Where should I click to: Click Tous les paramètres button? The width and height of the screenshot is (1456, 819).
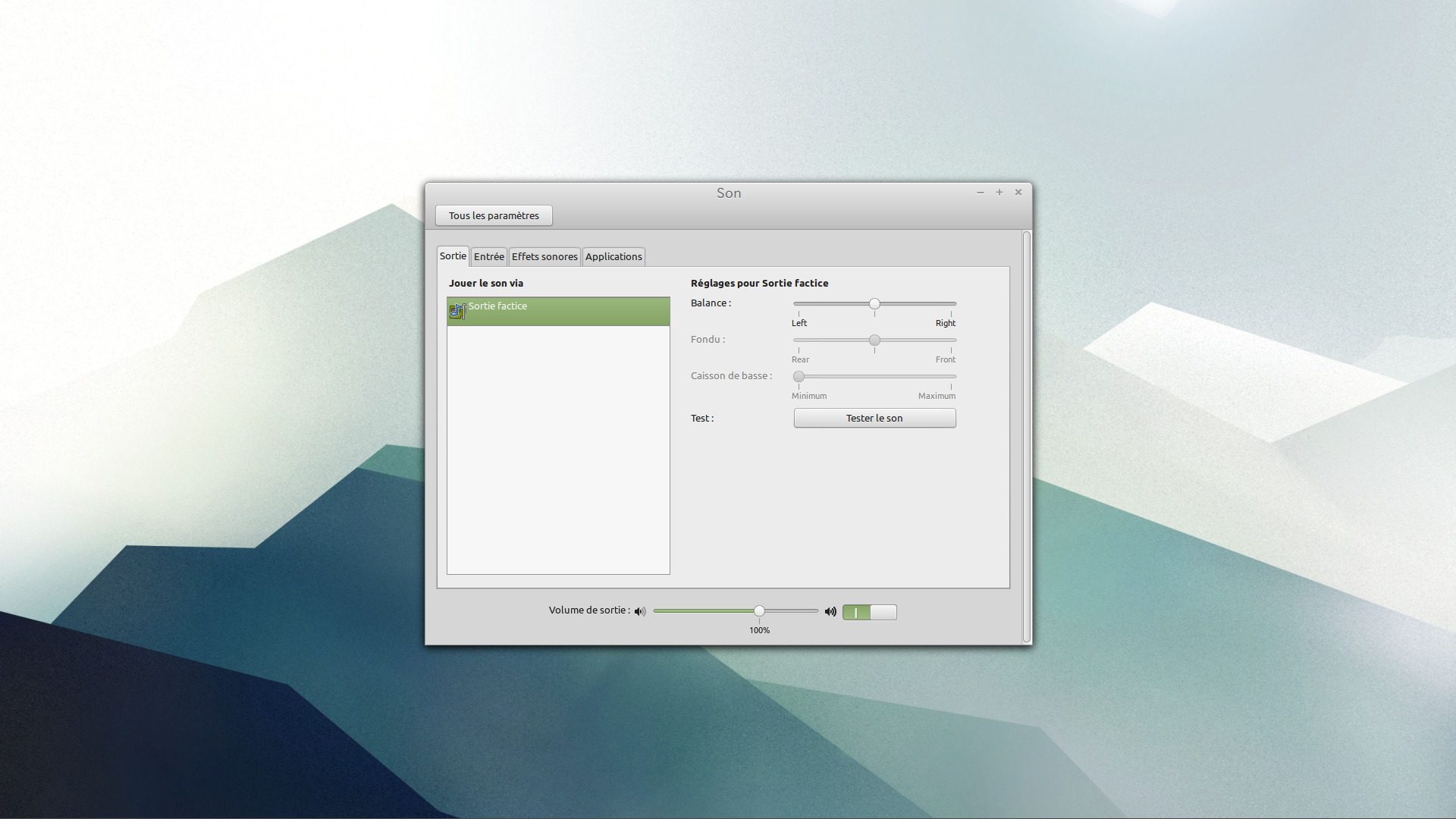click(x=494, y=215)
